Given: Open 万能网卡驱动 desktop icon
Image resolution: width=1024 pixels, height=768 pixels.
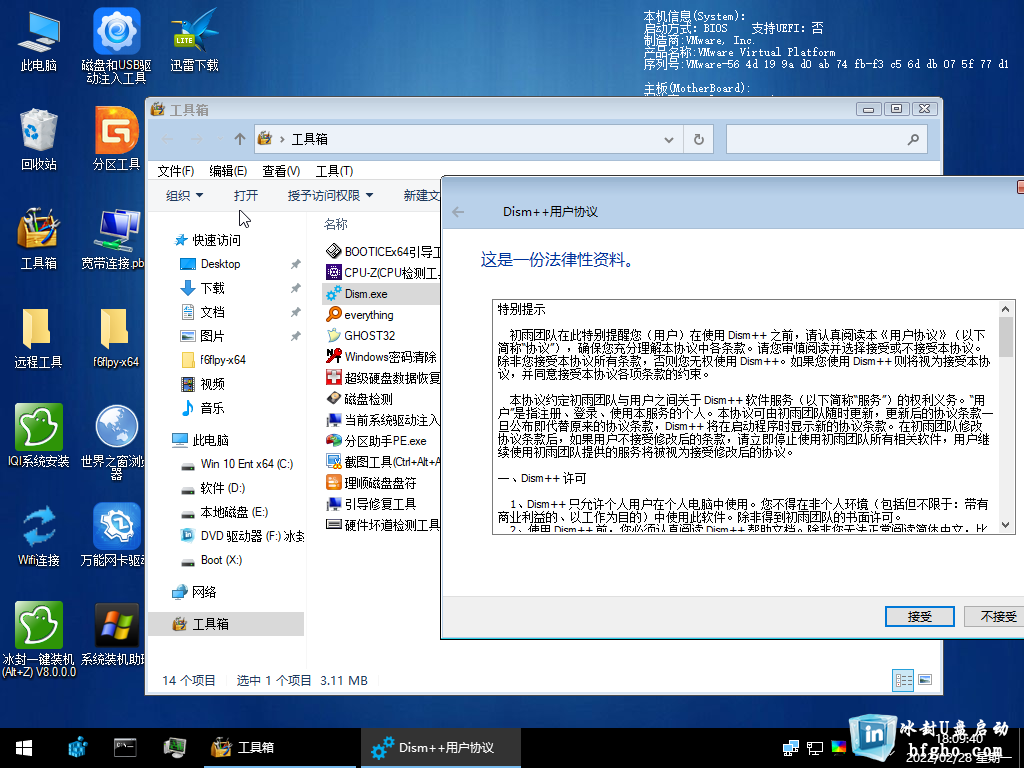Looking at the screenshot, I should [x=114, y=536].
